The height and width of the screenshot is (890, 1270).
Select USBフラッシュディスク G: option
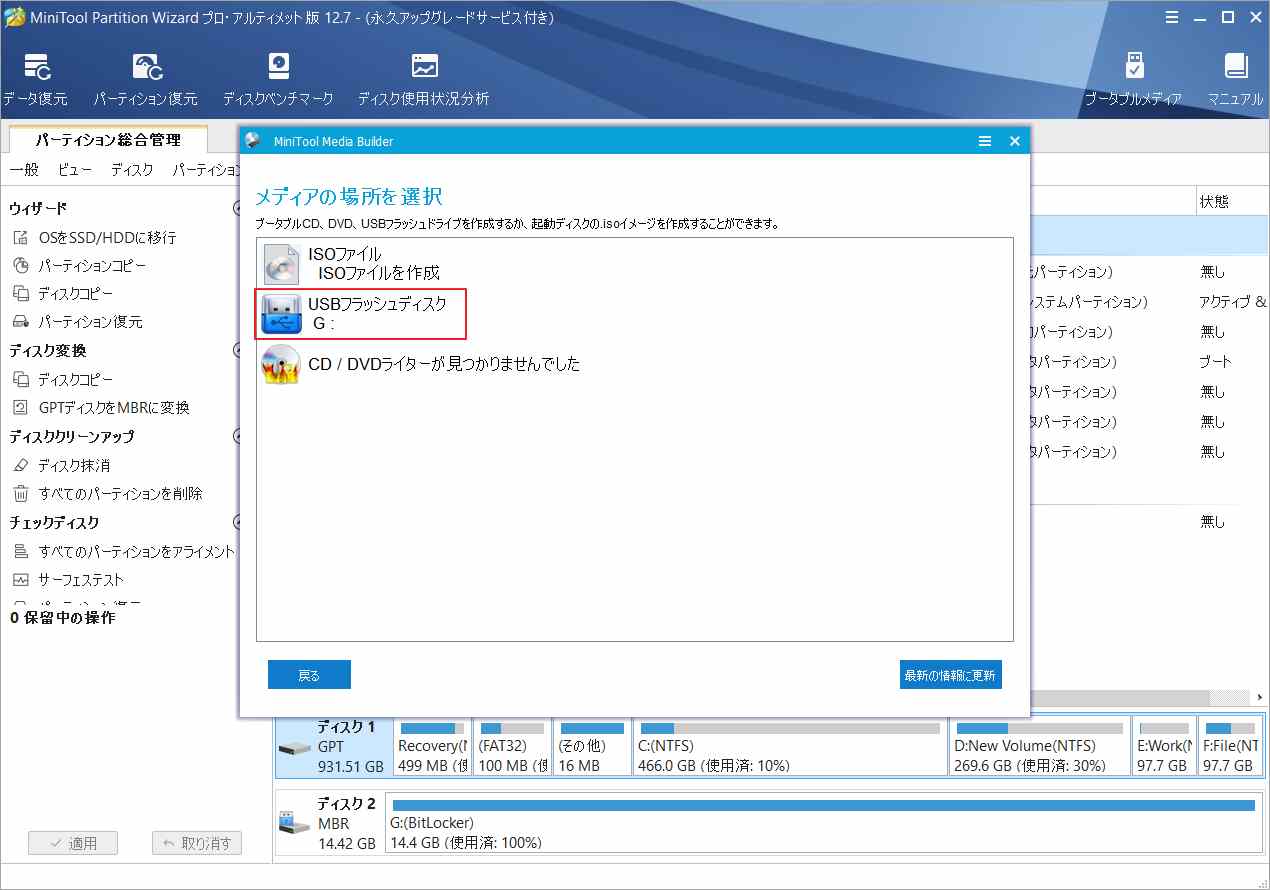point(362,313)
